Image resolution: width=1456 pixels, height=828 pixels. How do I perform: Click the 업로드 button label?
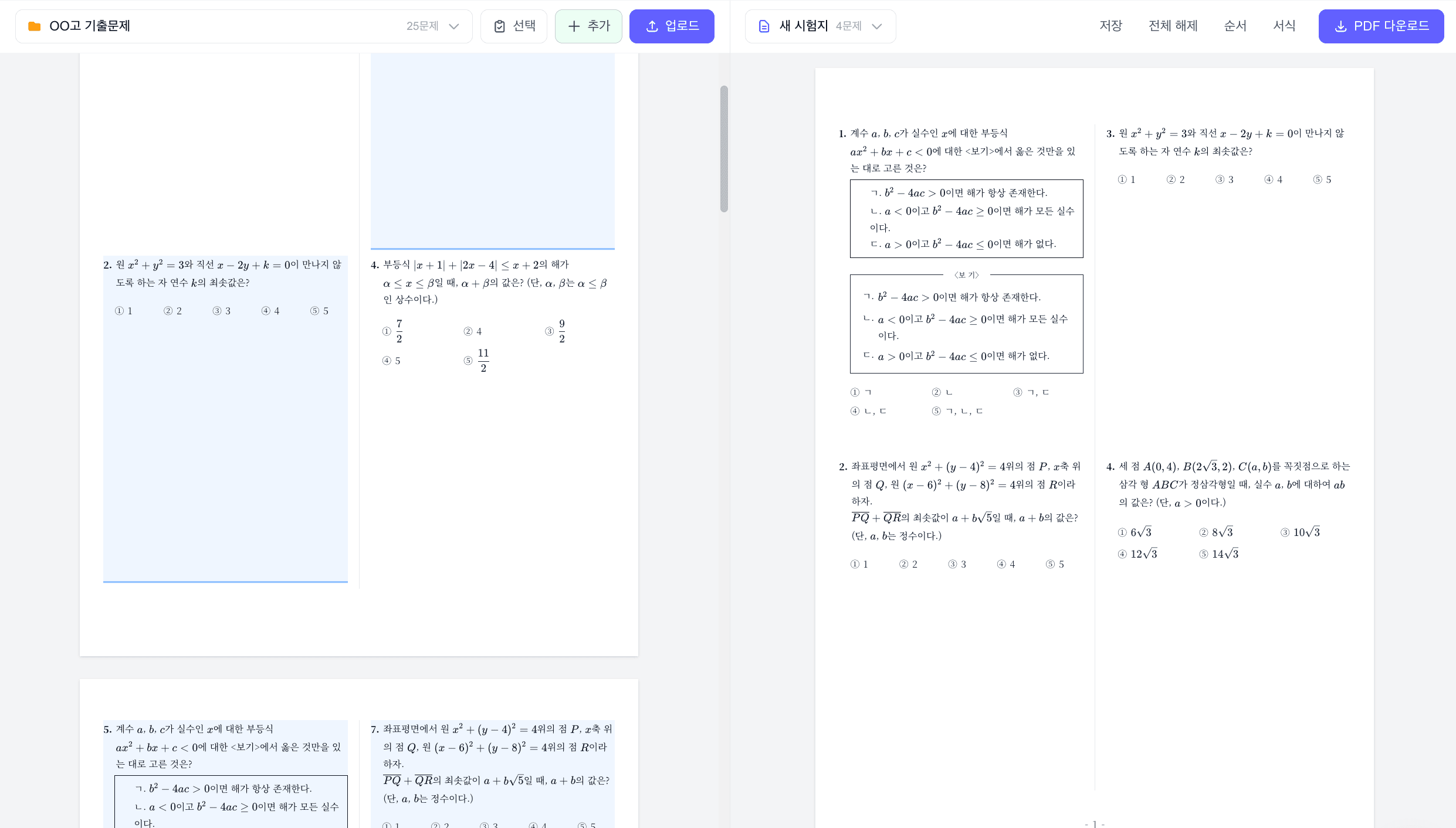pyautogui.click(x=682, y=26)
